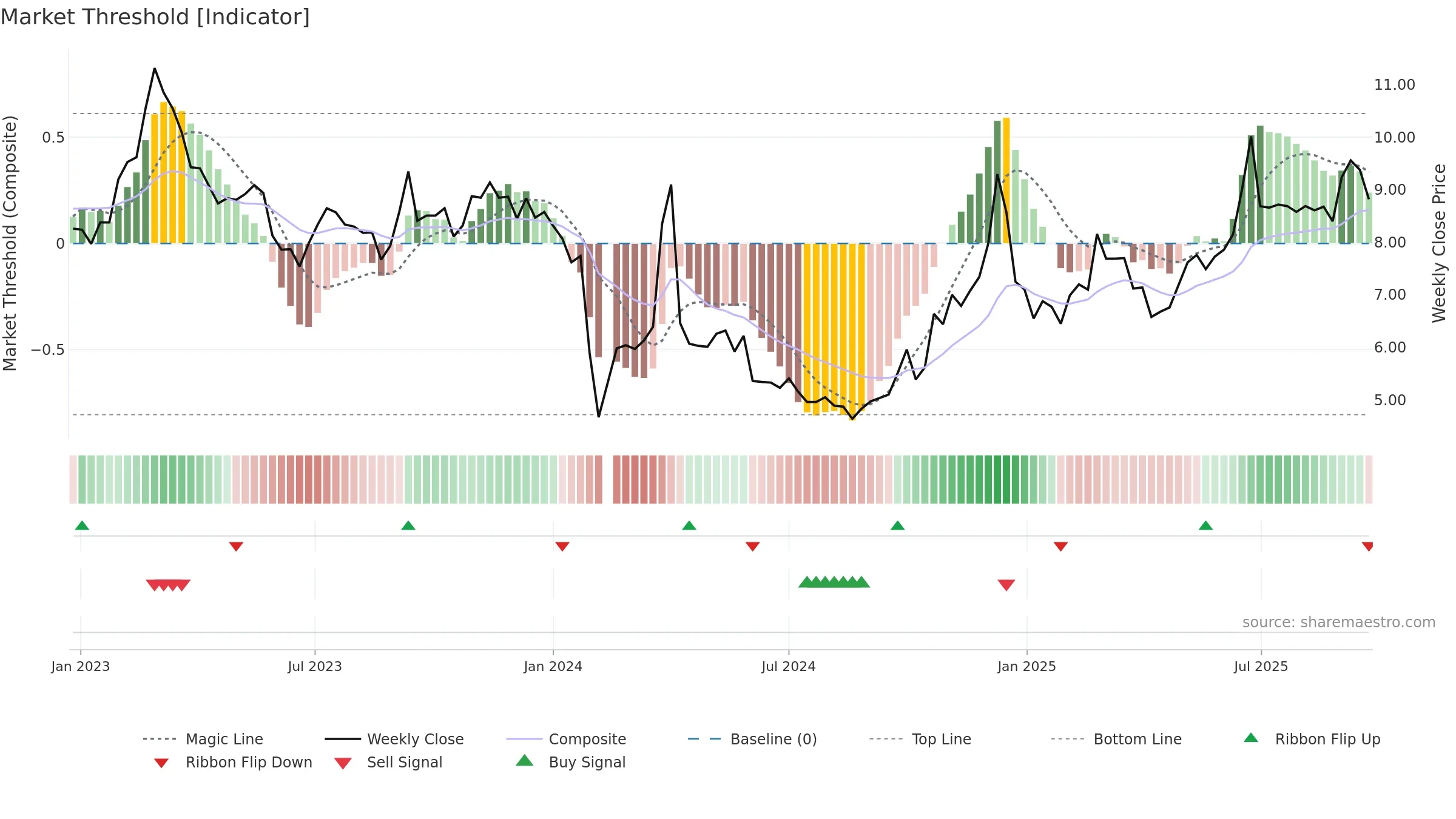Click the 10.00 price axis label
The image size is (1456, 819).
pos(1395,137)
